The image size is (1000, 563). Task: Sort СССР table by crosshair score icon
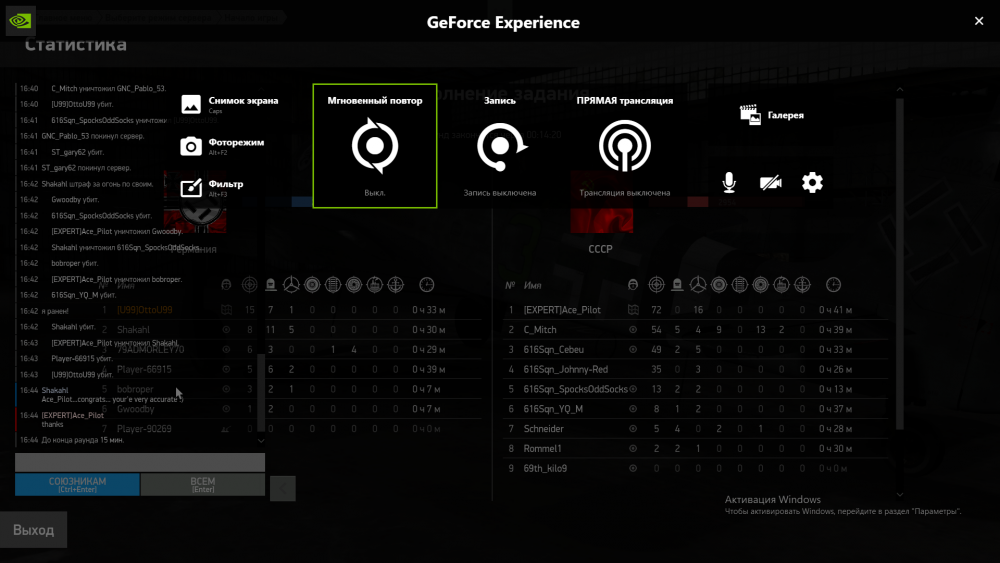pyautogui.click(x=656, y=285)
